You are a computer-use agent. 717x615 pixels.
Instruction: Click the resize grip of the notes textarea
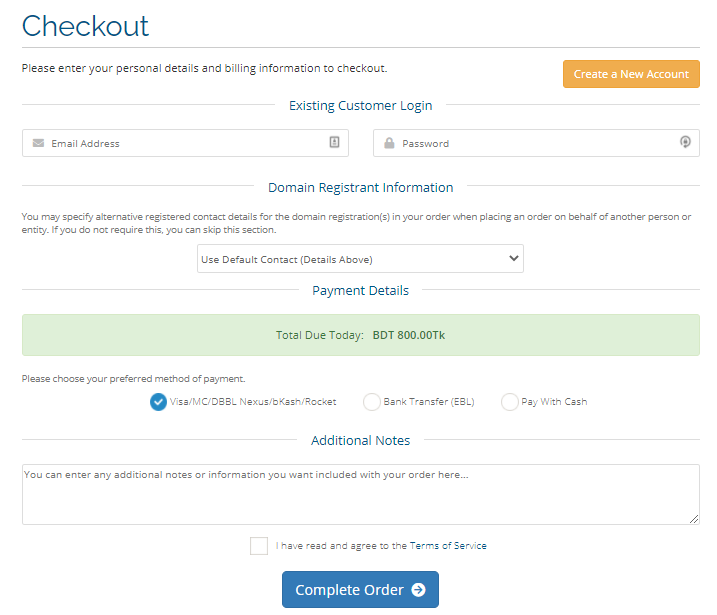[x=694, y=519]
